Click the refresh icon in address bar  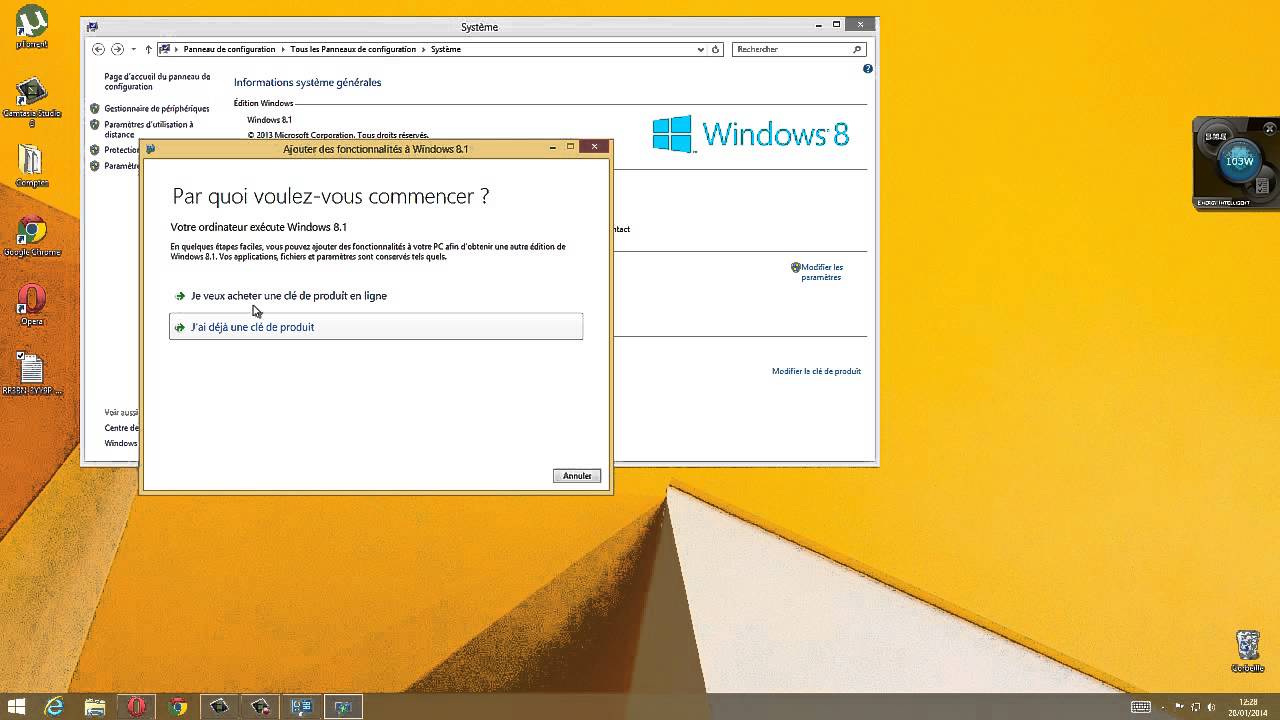(x=716, y=49)
